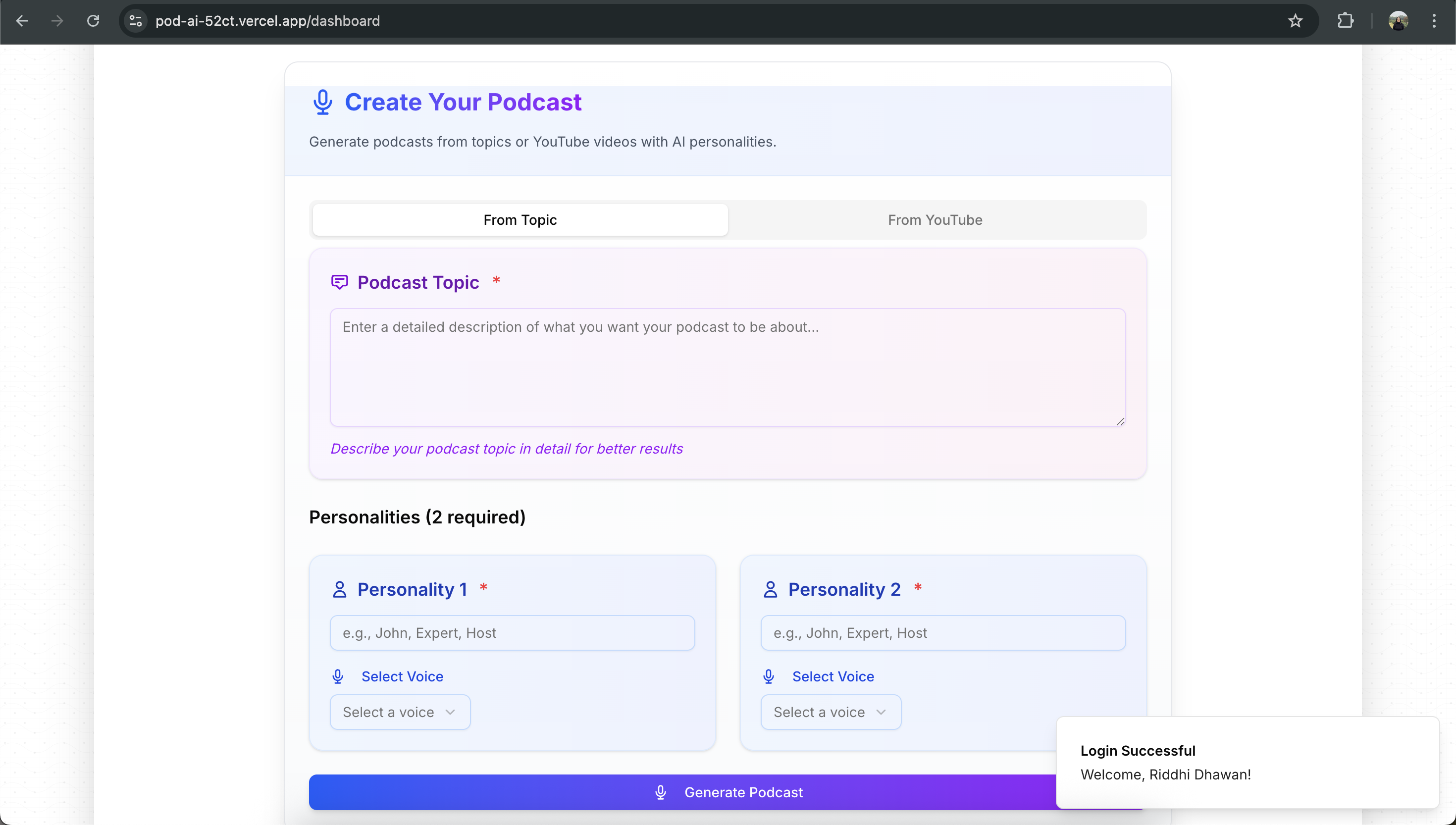Open the Chrome three-dot menu
The height and width of the screenshot is (825, 1456).
pyautogui.click(x=1434, y=21)
